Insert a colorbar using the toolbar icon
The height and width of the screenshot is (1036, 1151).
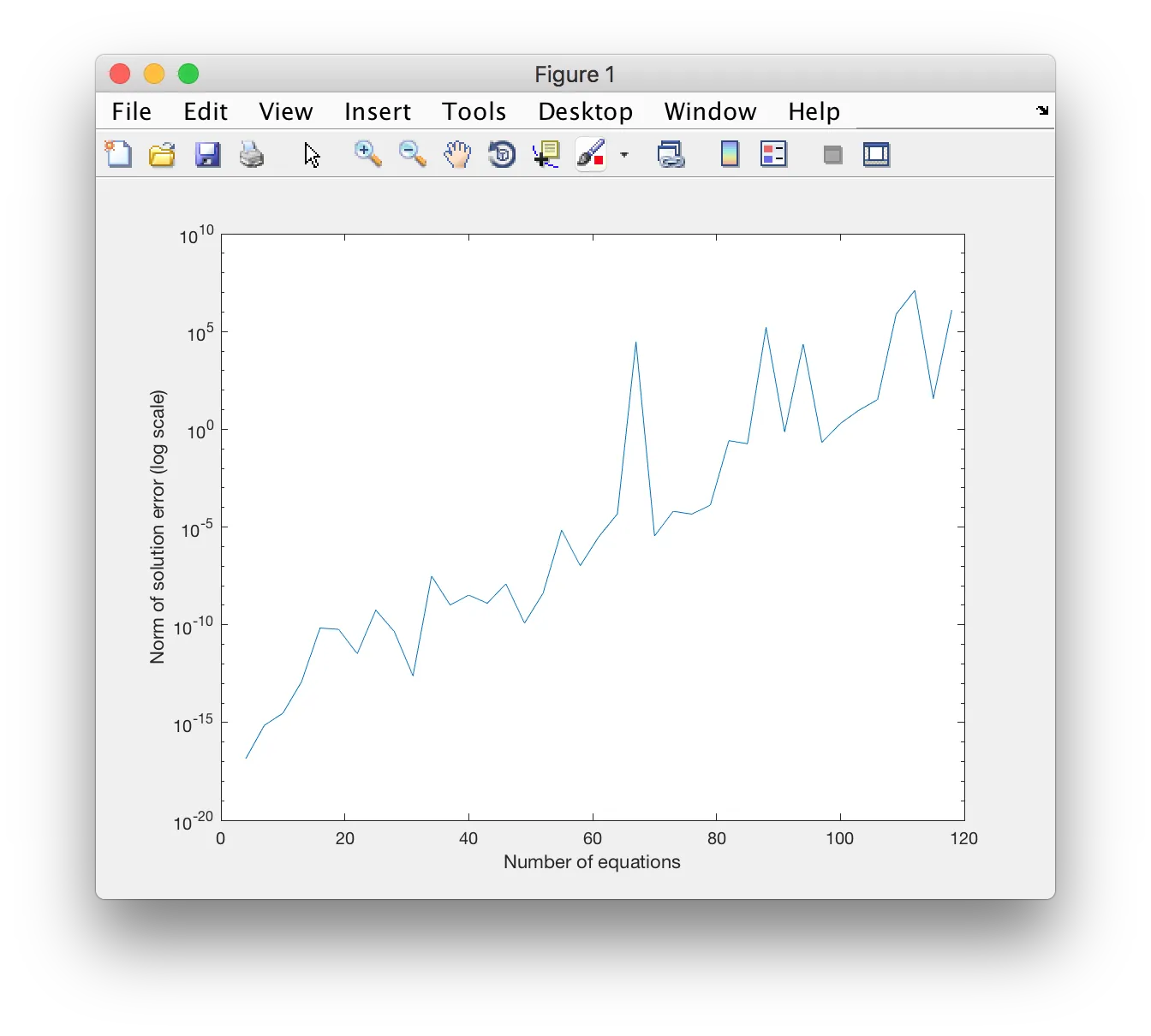pos(730,154)
